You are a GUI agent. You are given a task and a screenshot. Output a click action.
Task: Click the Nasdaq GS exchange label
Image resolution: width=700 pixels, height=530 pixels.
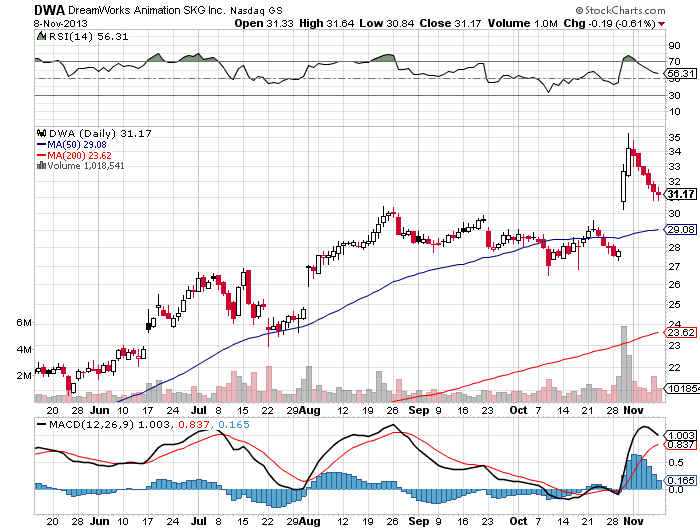(256, 10)
